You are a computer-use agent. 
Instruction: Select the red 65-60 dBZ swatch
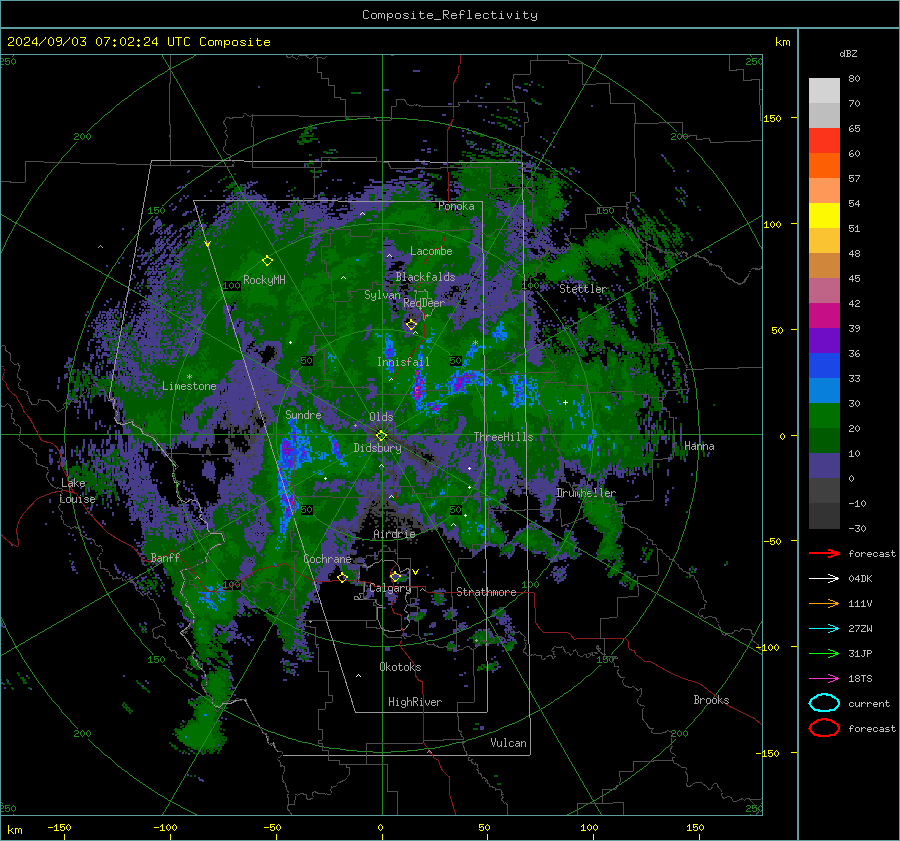[x=824, y=140]
